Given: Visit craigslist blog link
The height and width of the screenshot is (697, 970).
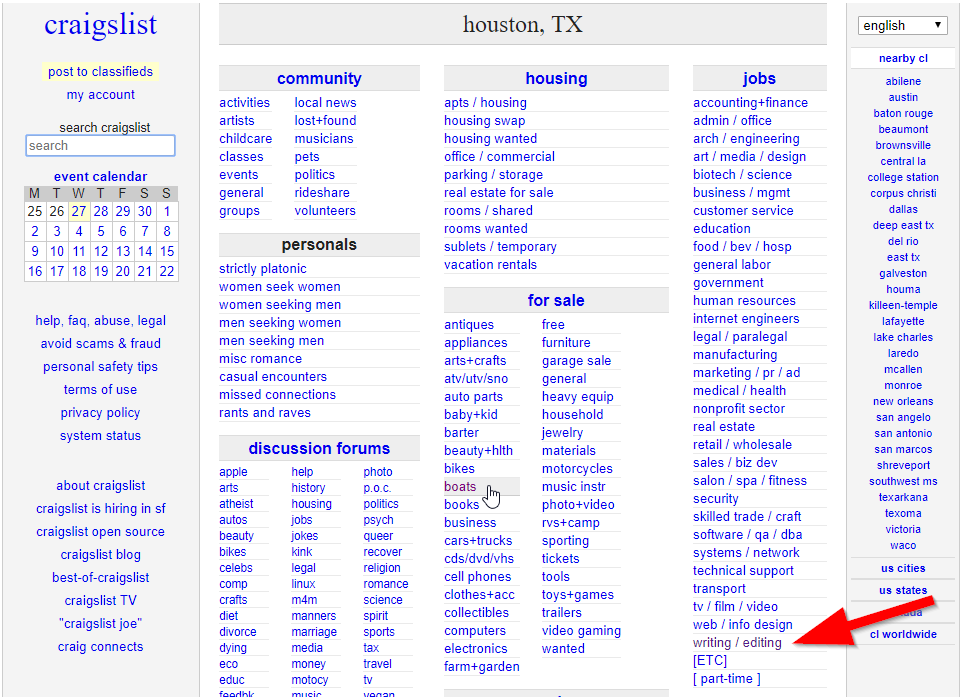Looking at the screenshot, I should pos(100,555).
